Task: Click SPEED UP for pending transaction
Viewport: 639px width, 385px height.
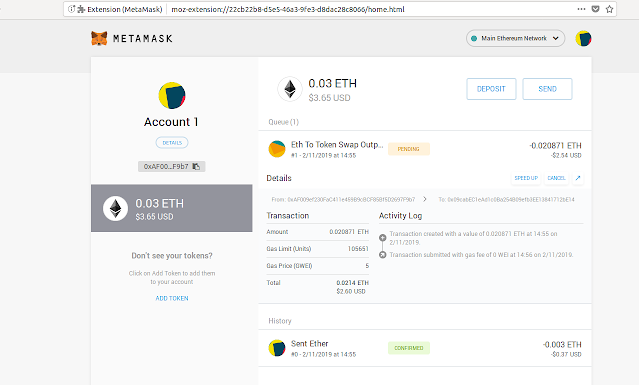Action: click(526, 178)
